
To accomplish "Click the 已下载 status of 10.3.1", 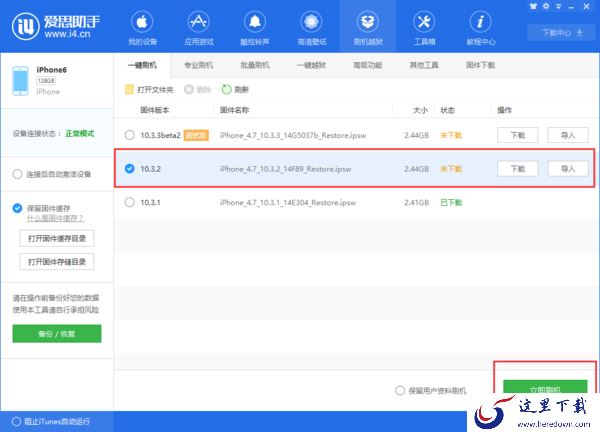I will pyautogui.click(x=451, y=202).
